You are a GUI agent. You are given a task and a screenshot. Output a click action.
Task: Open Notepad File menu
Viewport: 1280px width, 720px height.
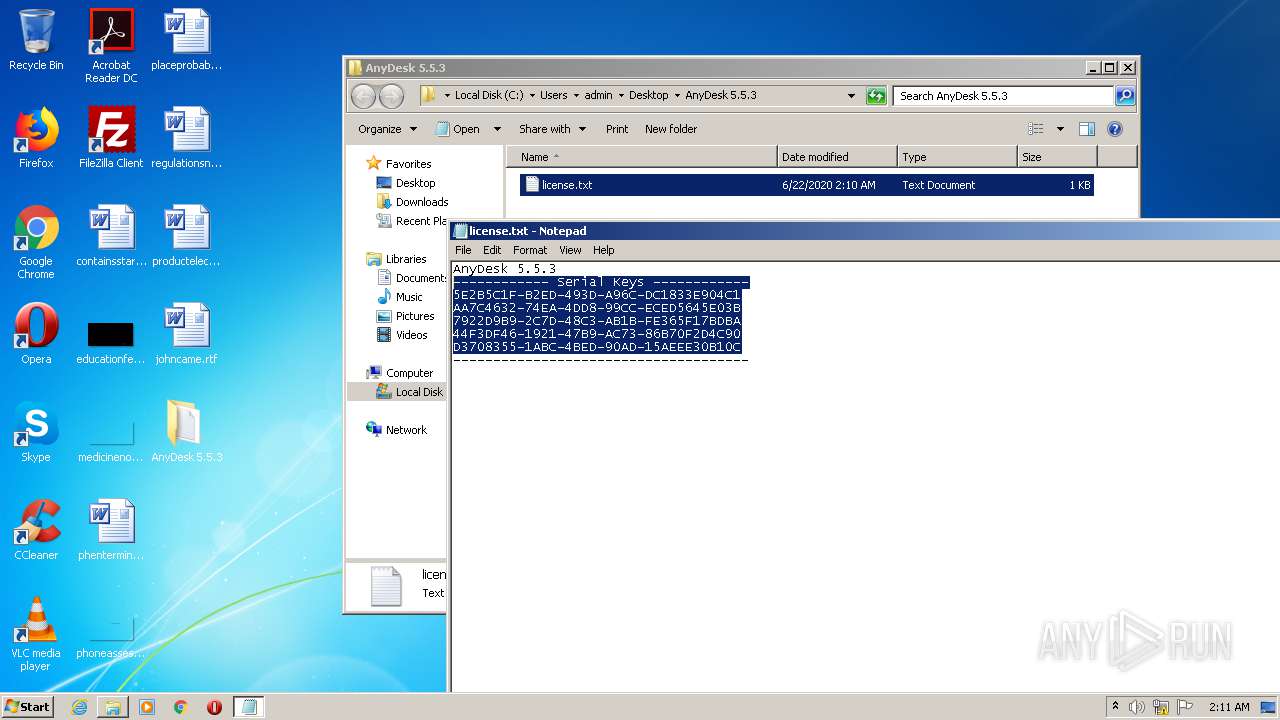click(463, 250)
